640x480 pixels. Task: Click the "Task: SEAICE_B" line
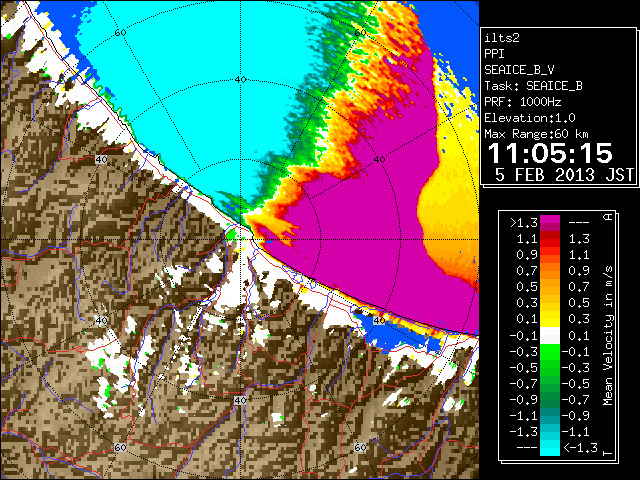coord(533,86)
